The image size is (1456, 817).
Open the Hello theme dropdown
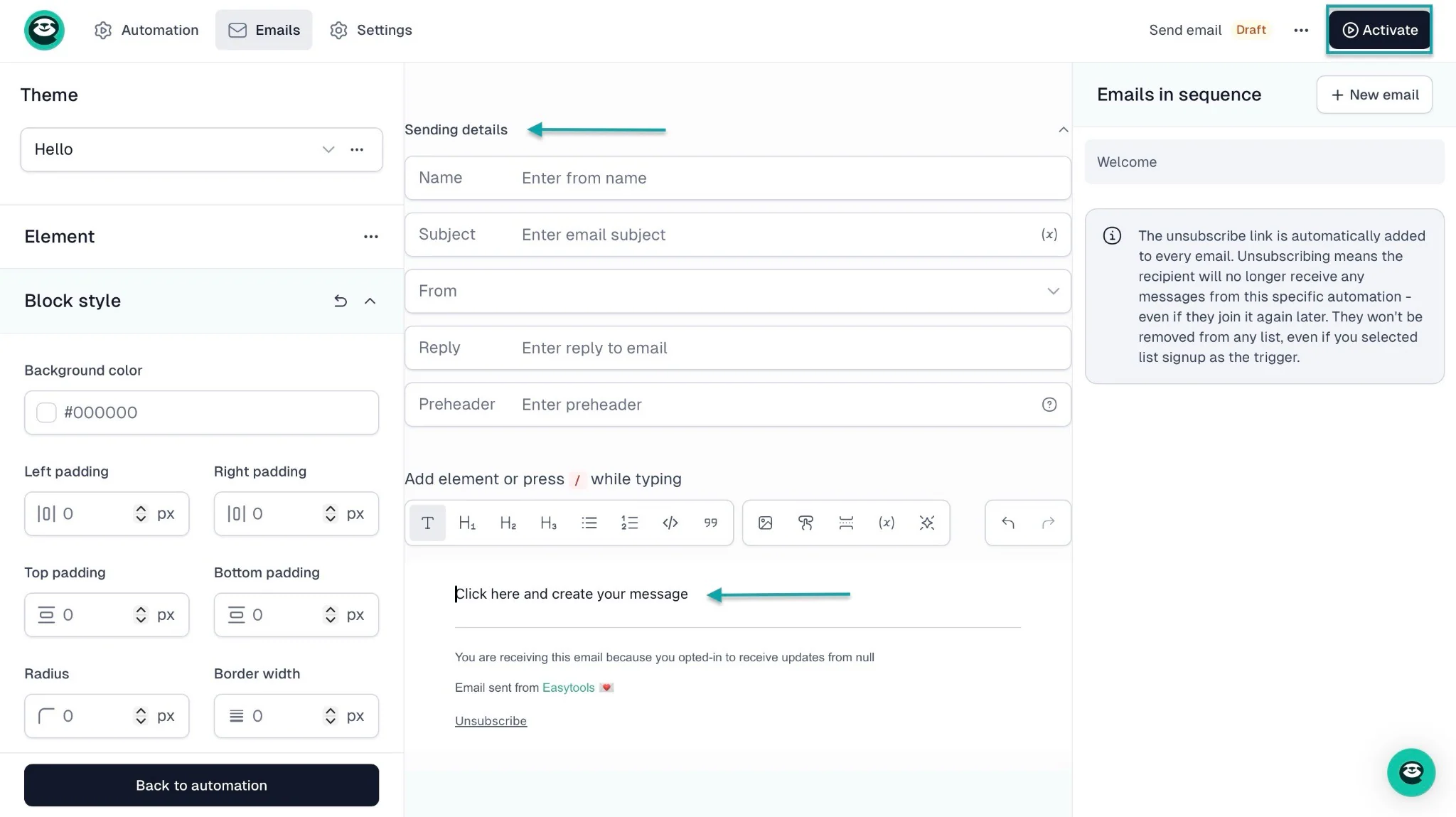click(328, 149)
